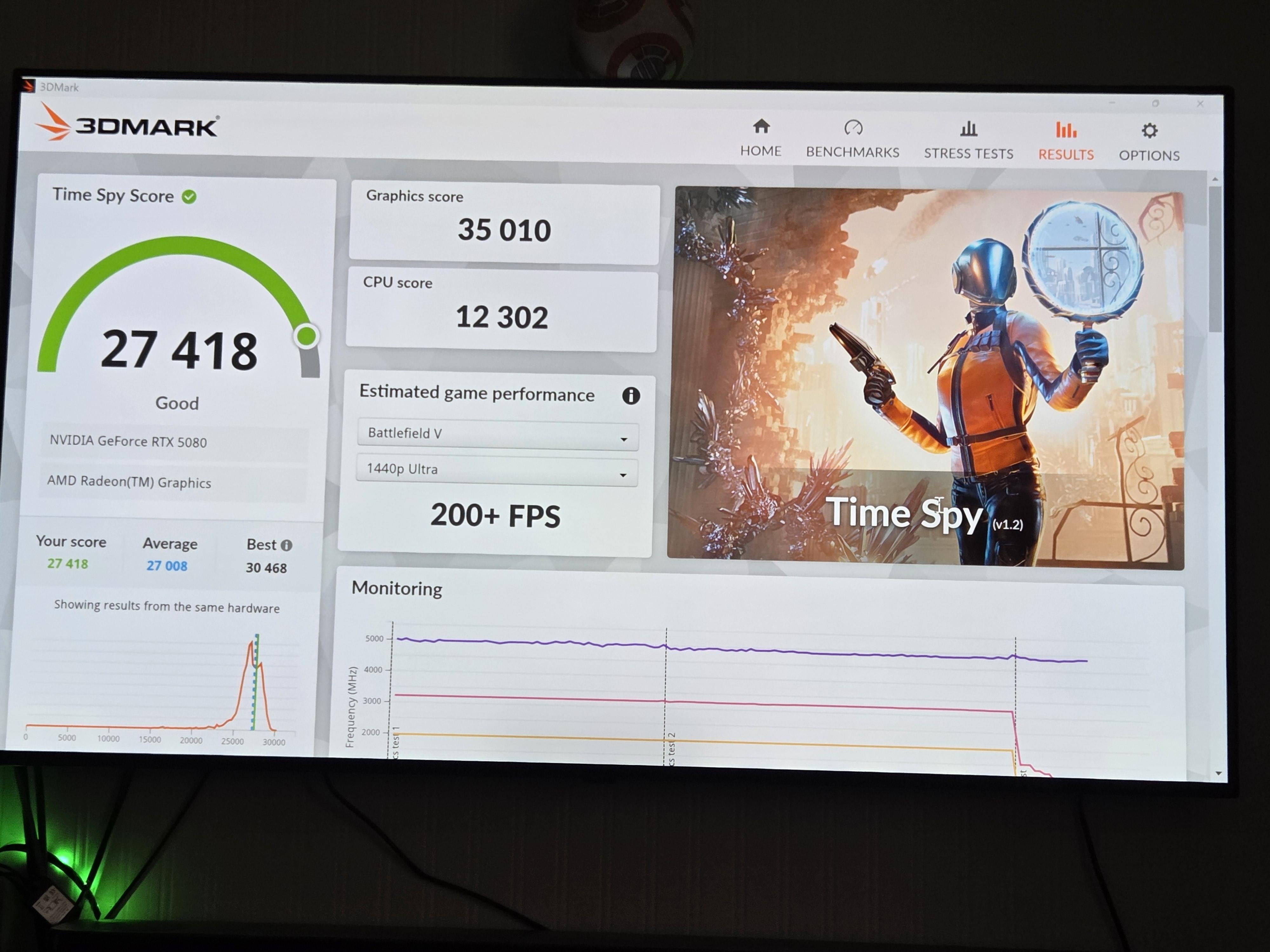
Task: Click the 27 418 overall score
Action: tap(179, 350)
